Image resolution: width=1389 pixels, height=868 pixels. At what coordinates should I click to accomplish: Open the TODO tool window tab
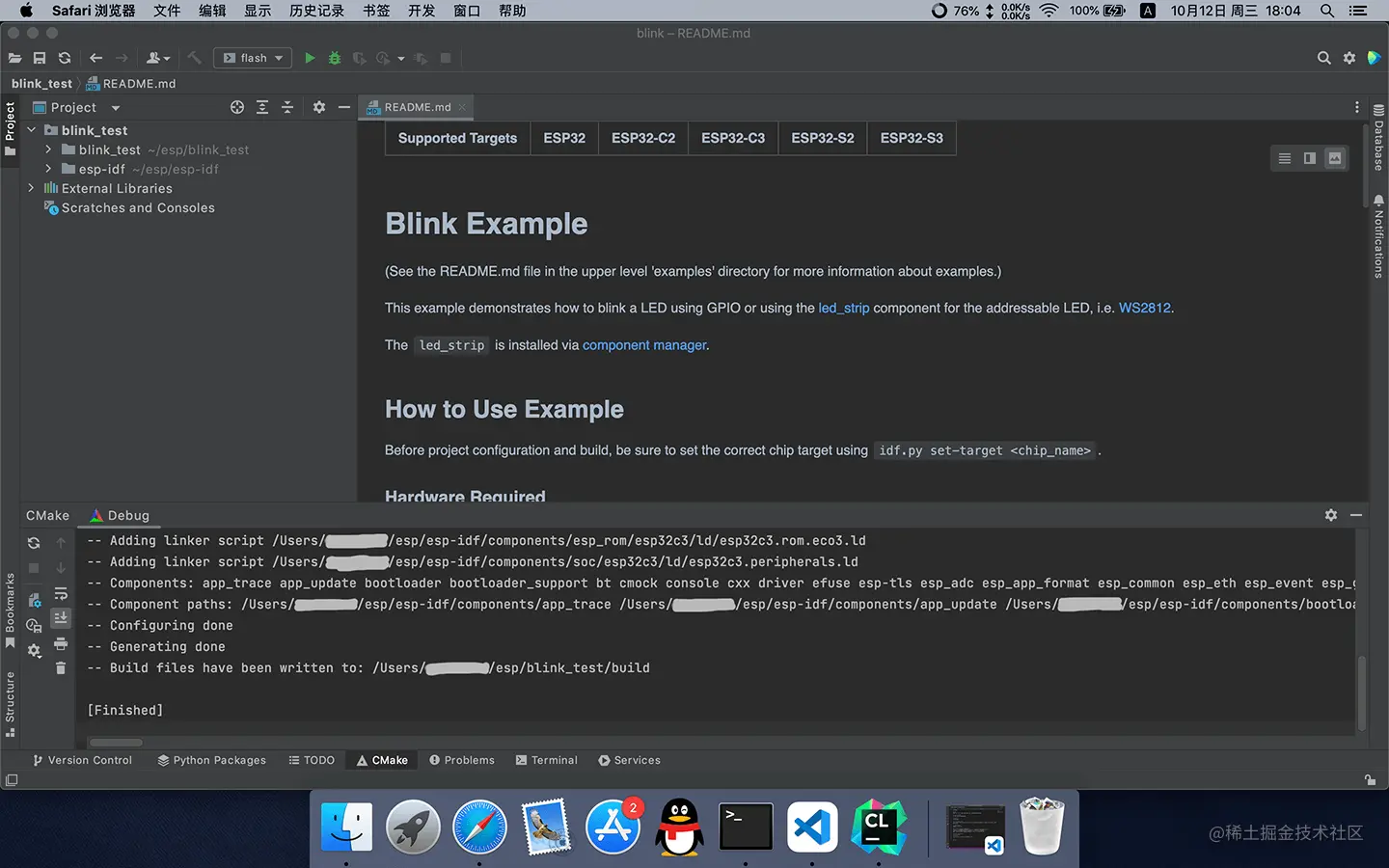[312, 760]
